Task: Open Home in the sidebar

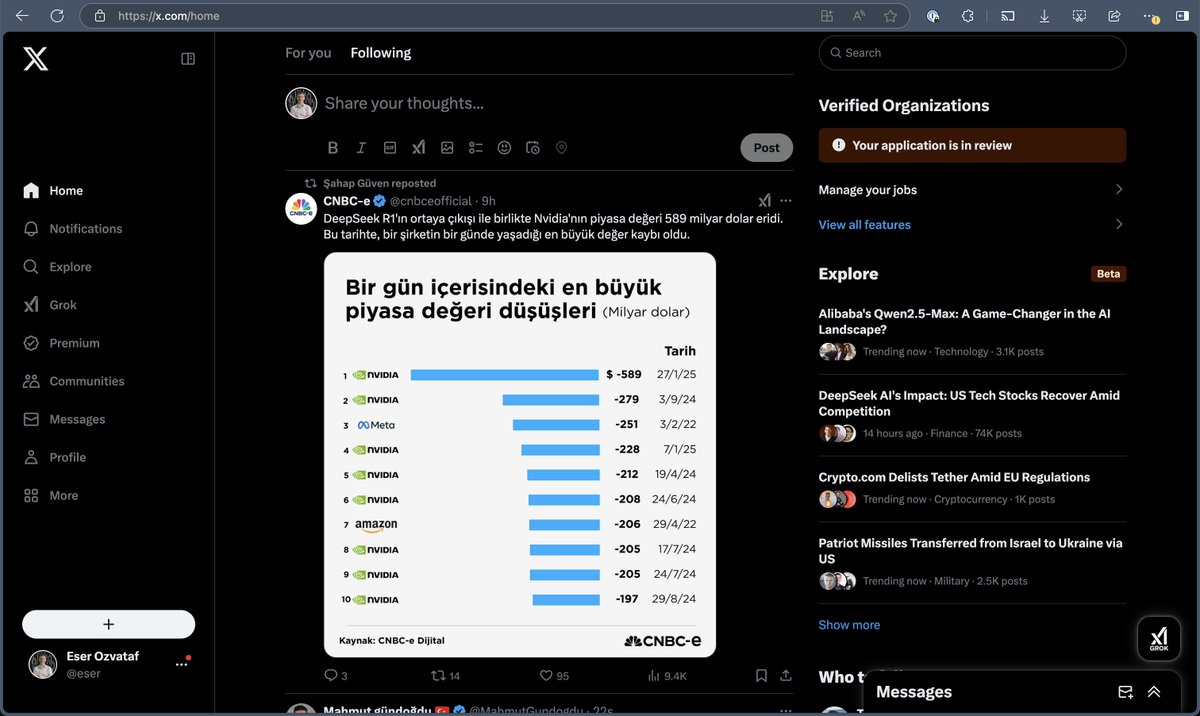Action: click(53, 191)
